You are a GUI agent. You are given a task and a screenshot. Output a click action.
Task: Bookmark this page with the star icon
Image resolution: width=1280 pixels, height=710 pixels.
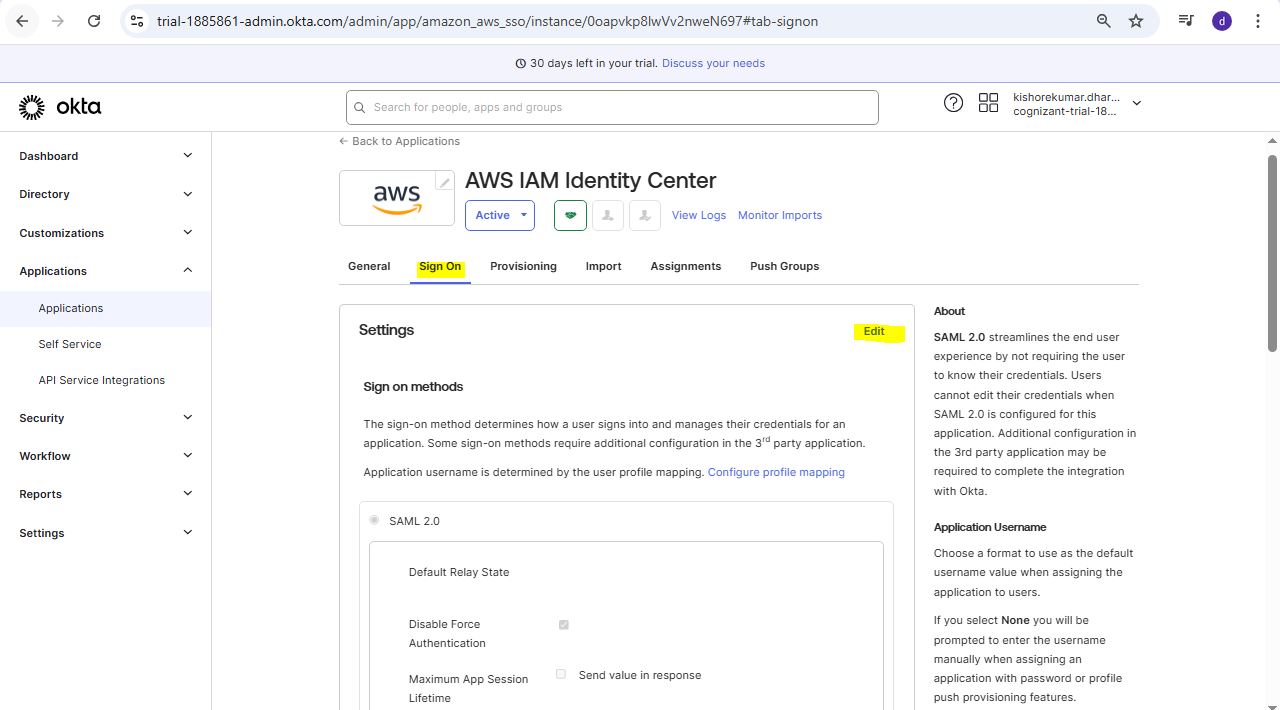[1136, 21]
